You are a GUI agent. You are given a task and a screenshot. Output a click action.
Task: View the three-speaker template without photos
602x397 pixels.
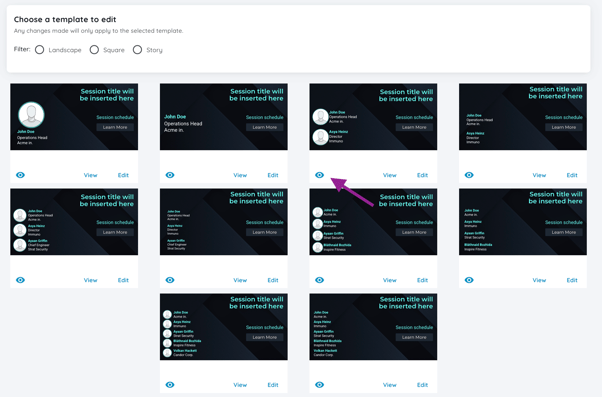240,280
